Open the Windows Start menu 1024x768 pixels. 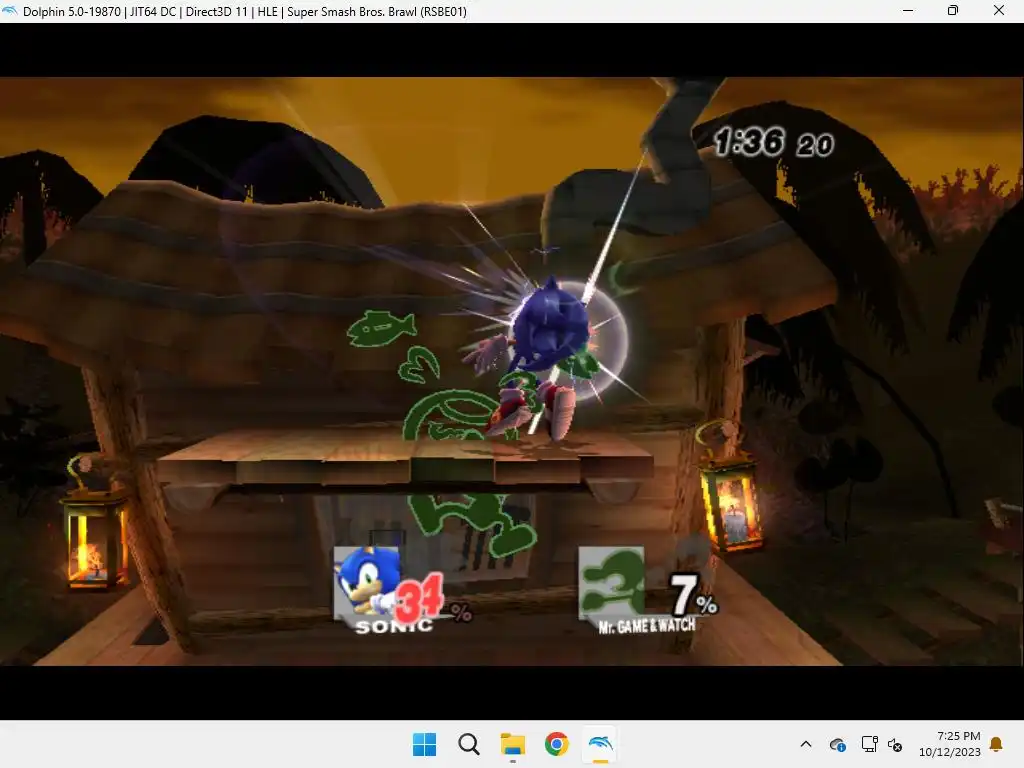click(424, 744)
